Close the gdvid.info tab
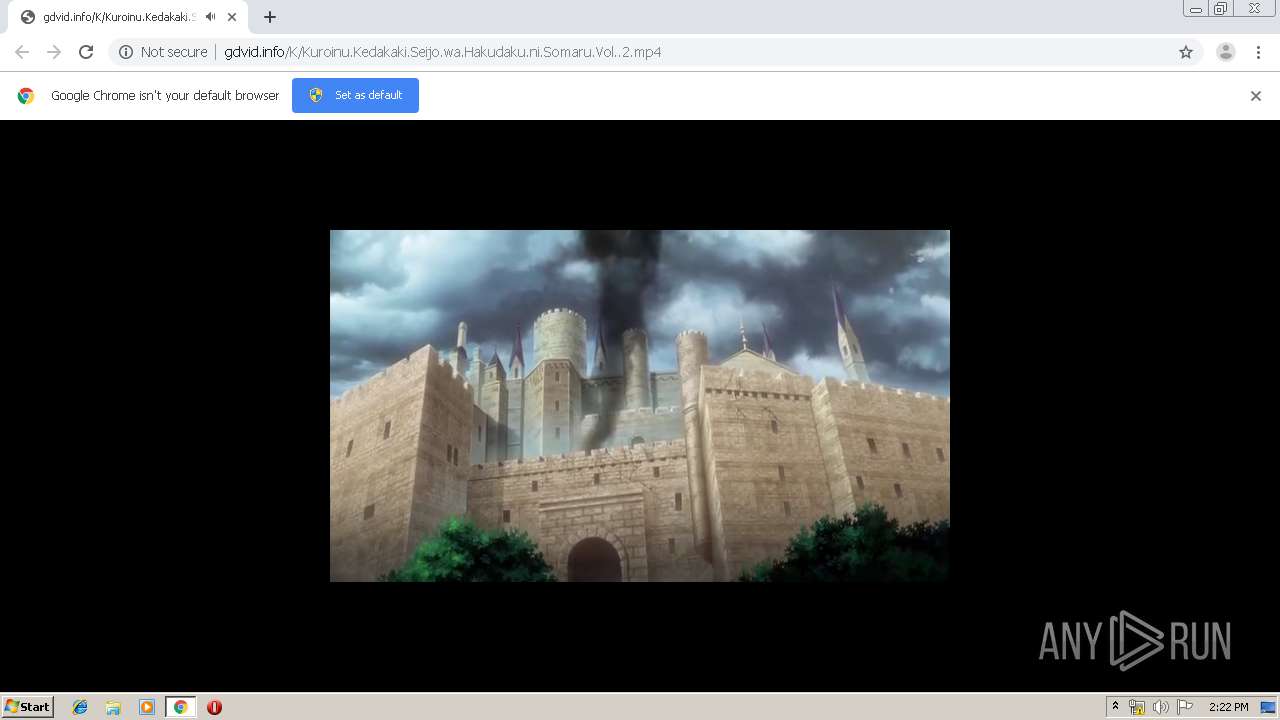Image resolution: width=1280 pixels, height=720 pixels. tap(232, 17)
